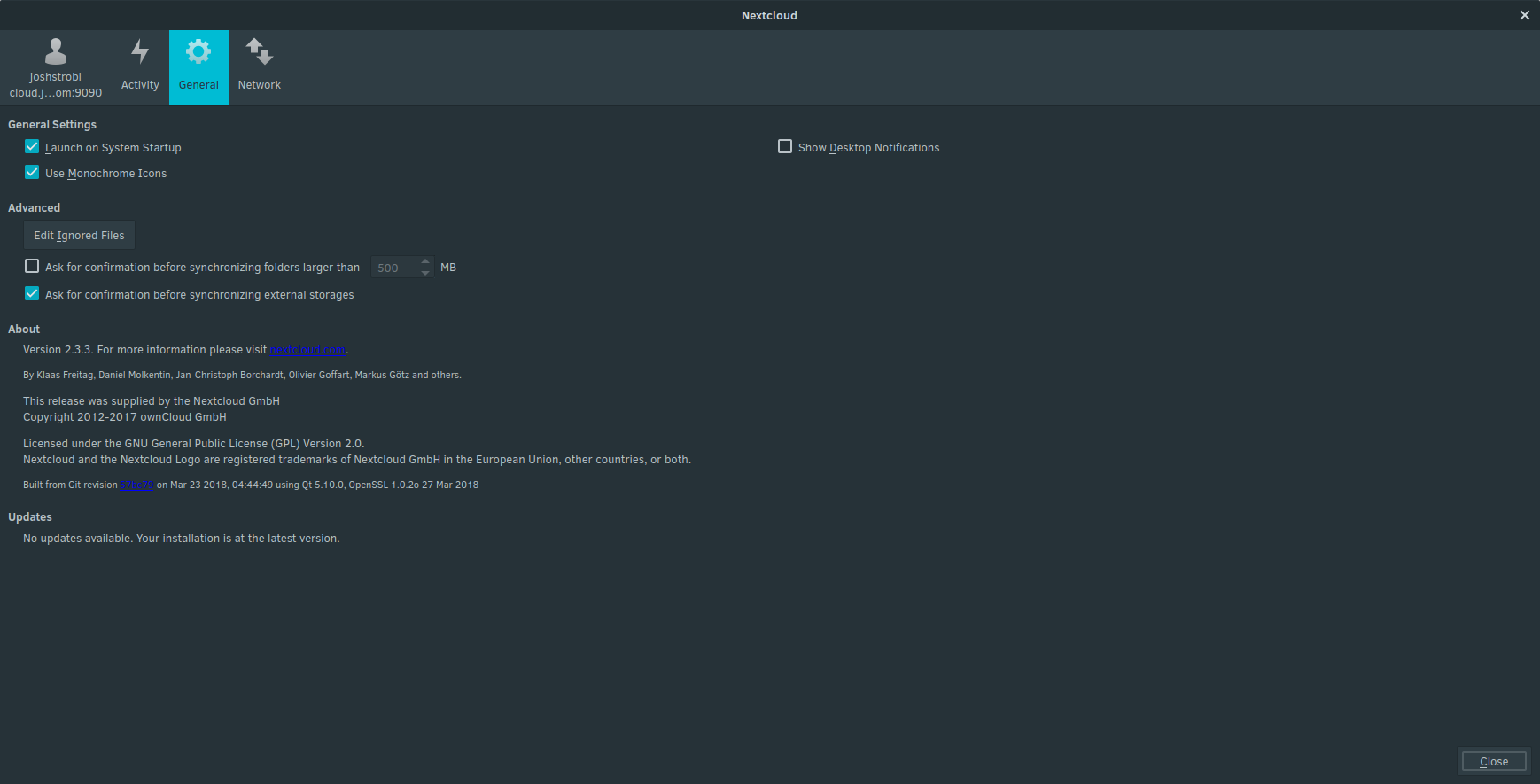Open the nextcloud.com link

[x=307, y=350]
